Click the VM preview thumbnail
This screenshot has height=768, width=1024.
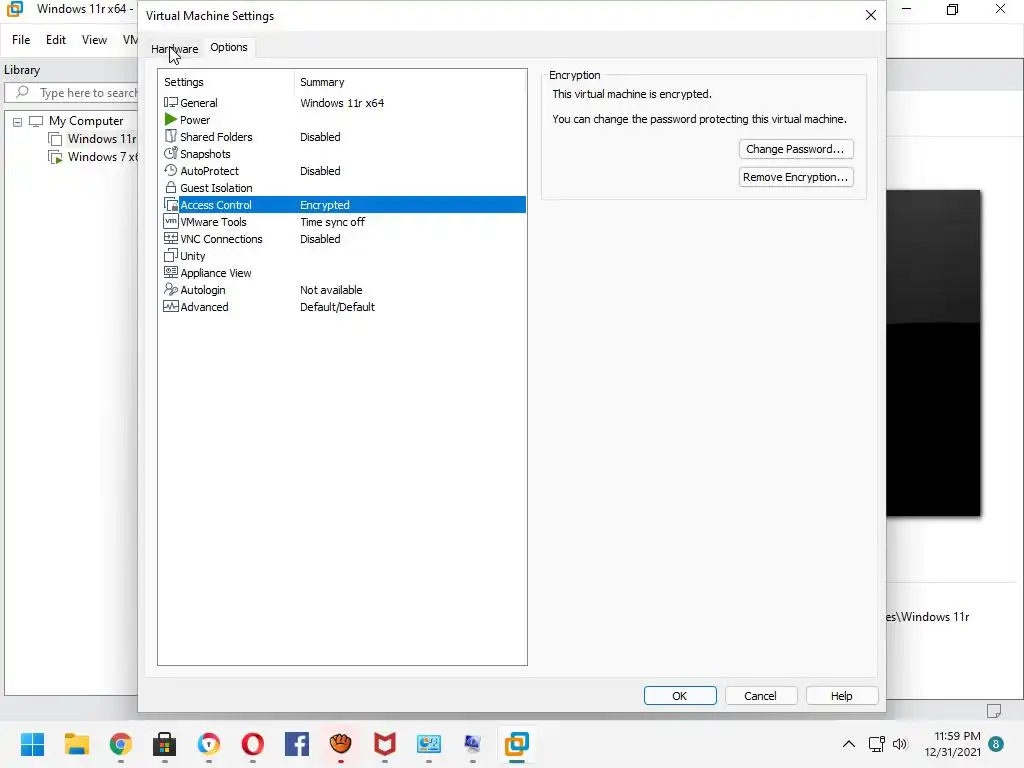[x=933, y=353]
